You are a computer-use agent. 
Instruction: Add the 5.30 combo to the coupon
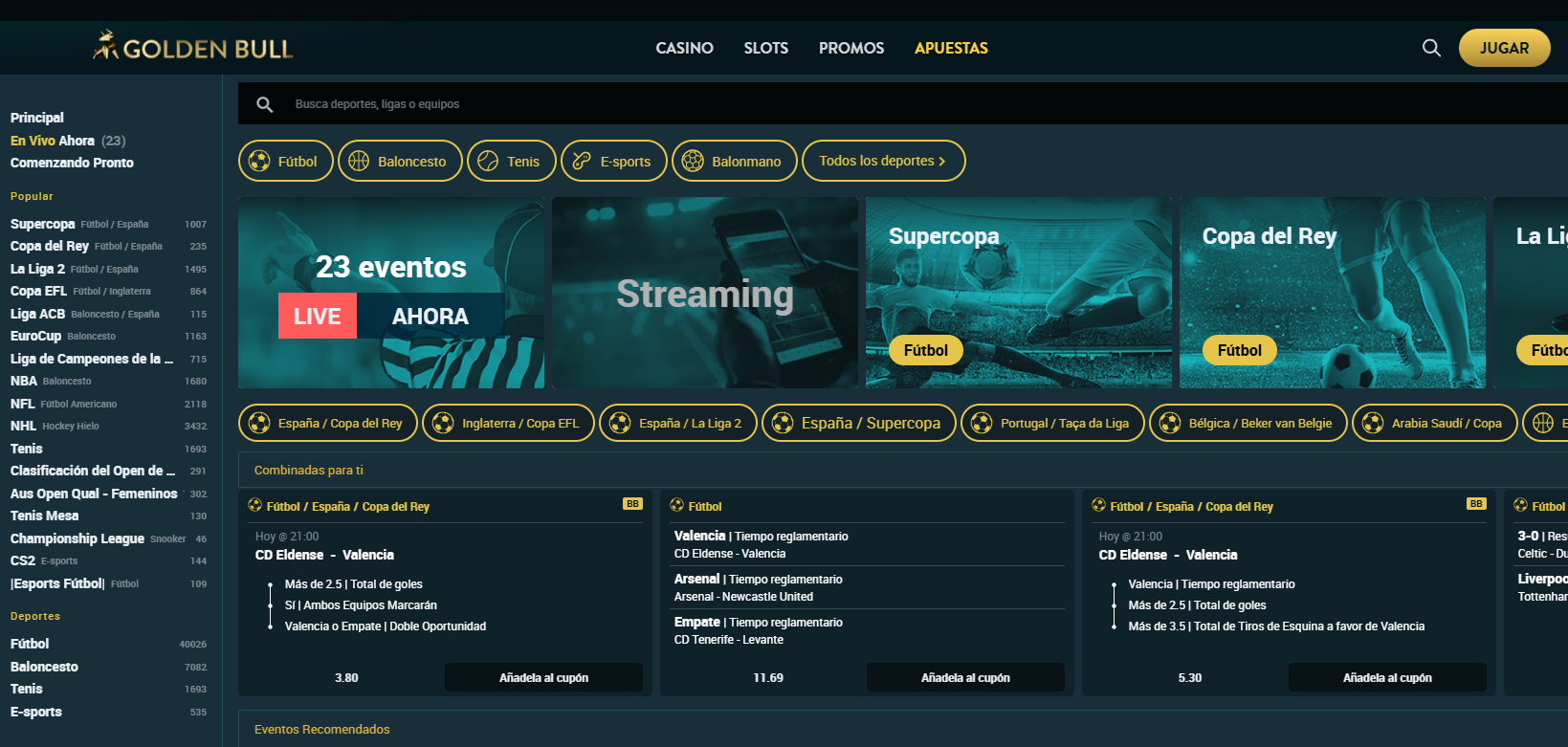(x=1387, y=677)
